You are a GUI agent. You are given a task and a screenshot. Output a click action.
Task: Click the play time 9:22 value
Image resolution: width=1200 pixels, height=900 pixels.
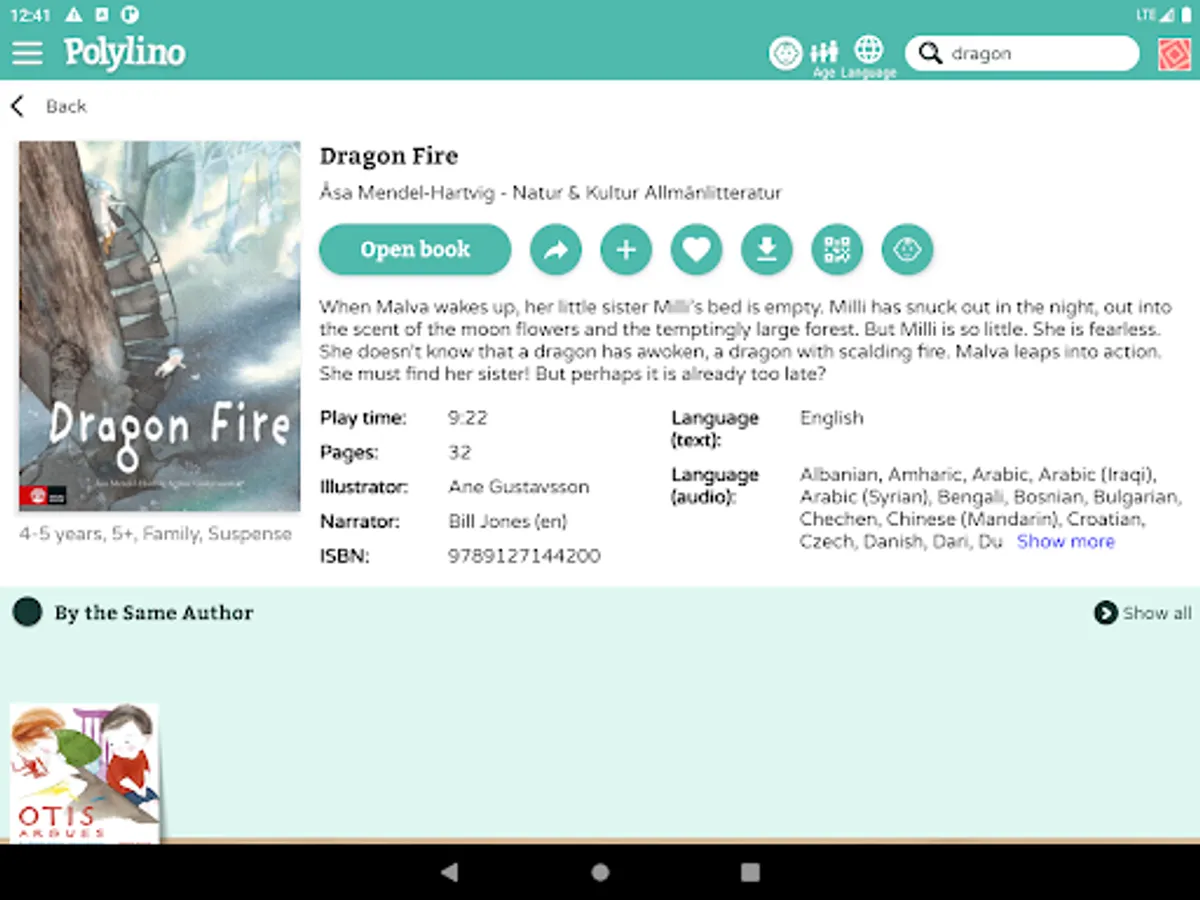pyautogui.click(x=467, y=418)
